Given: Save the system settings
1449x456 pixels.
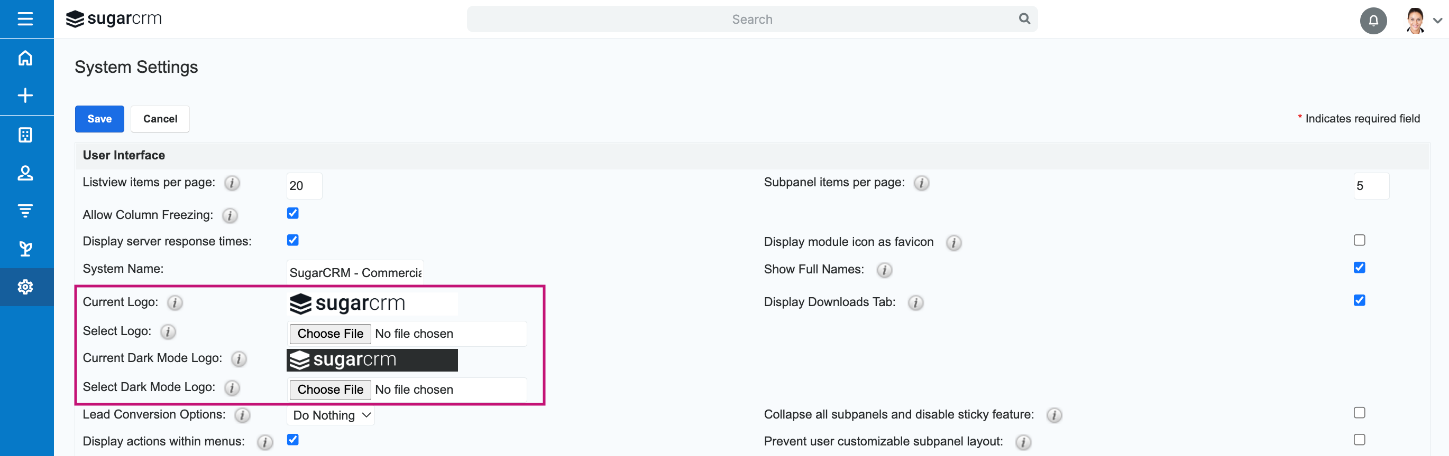Looking at the screenshot, I should click(x=99, y=119).
